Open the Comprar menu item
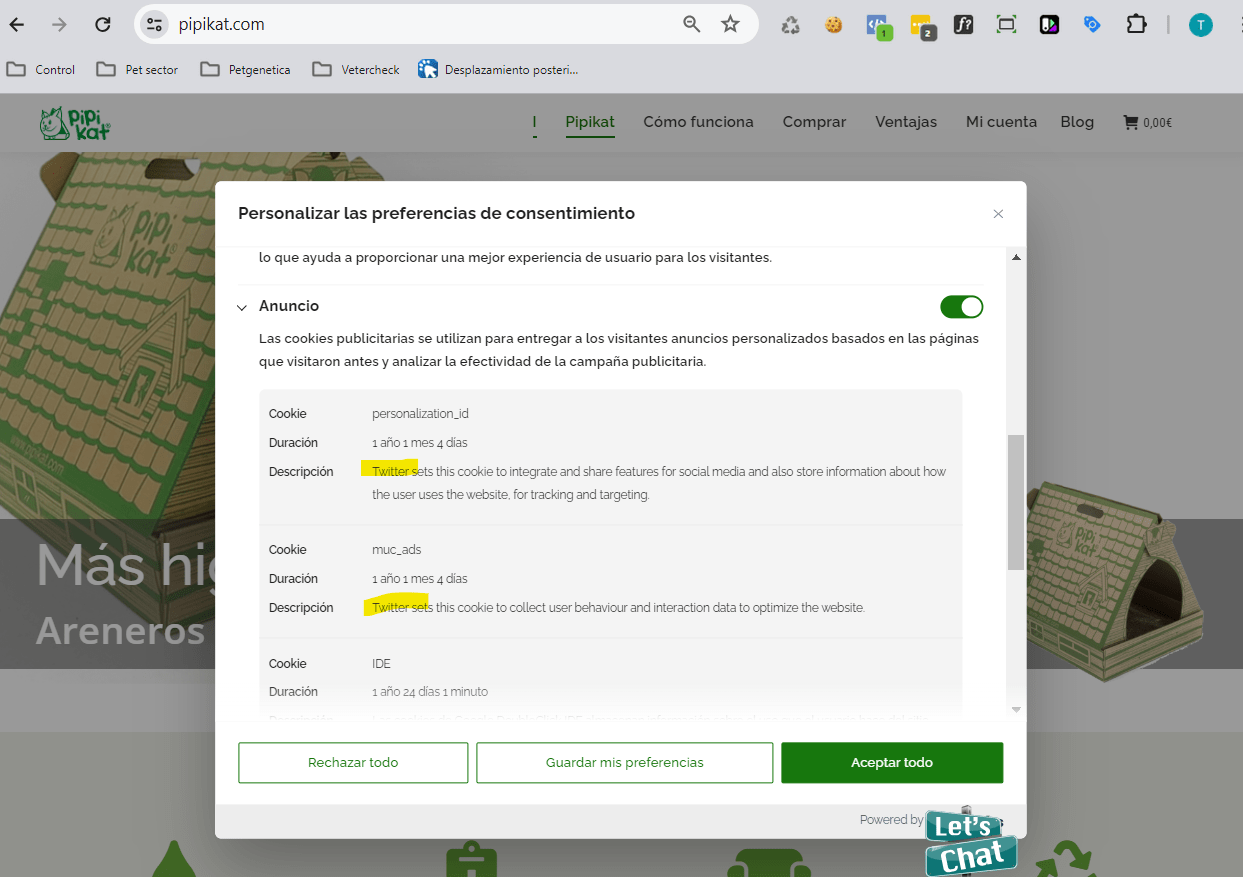Screen dimensions: 1243x877 point(814,122)
